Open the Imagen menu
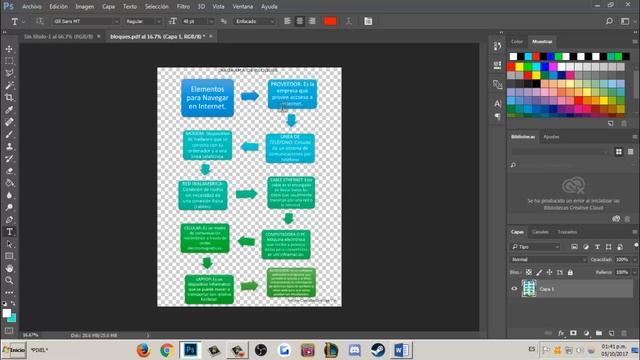 84,7
